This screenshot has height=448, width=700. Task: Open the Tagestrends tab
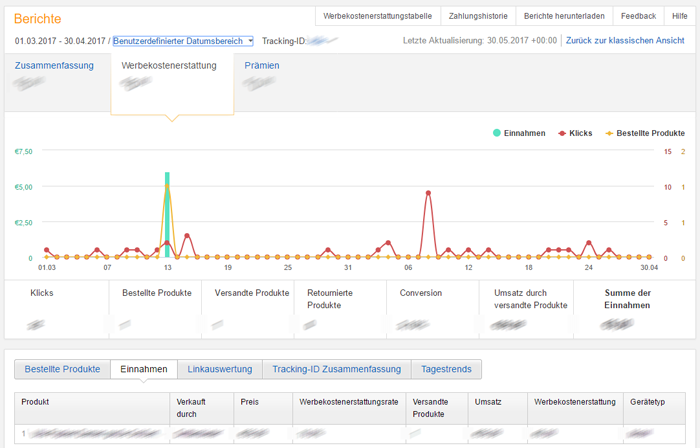[x=446, y=369]
